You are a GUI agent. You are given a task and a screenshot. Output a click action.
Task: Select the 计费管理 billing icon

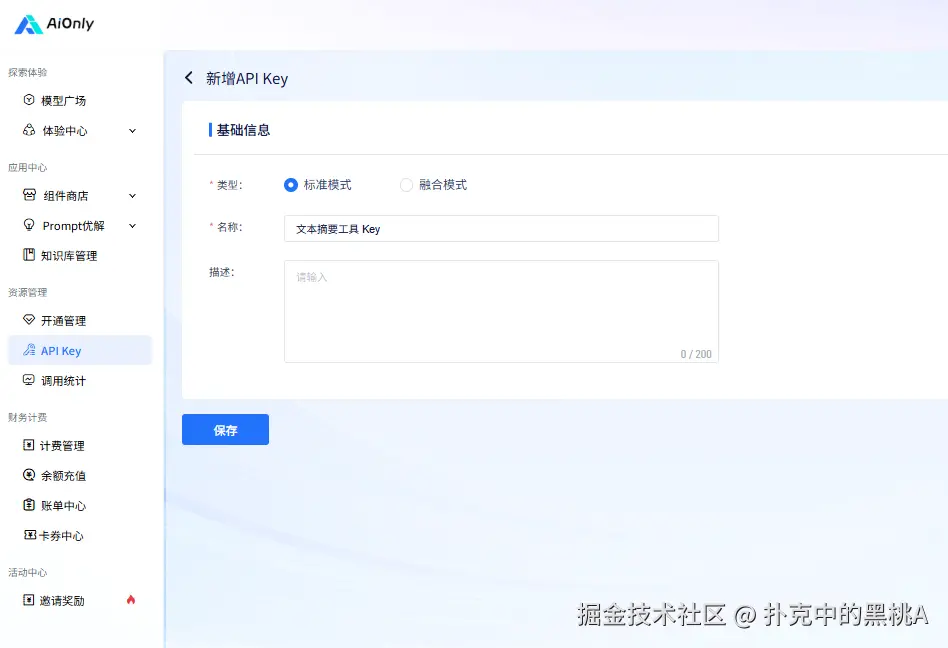[x=29, y=445]
